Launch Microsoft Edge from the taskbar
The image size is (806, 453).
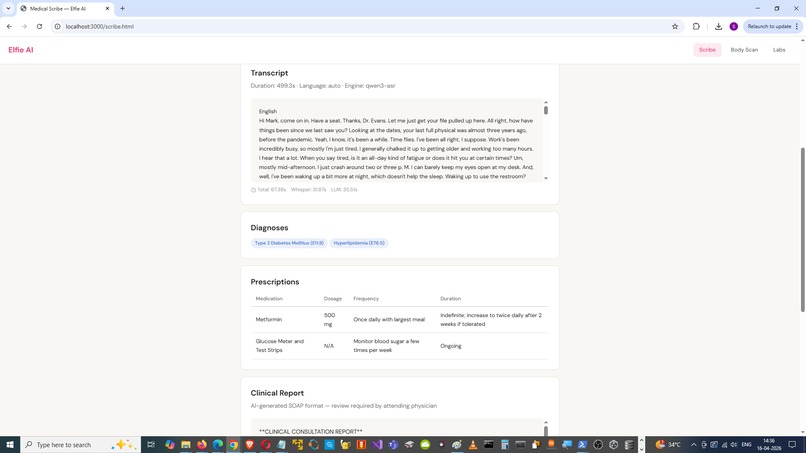click(x=217, y=445)
